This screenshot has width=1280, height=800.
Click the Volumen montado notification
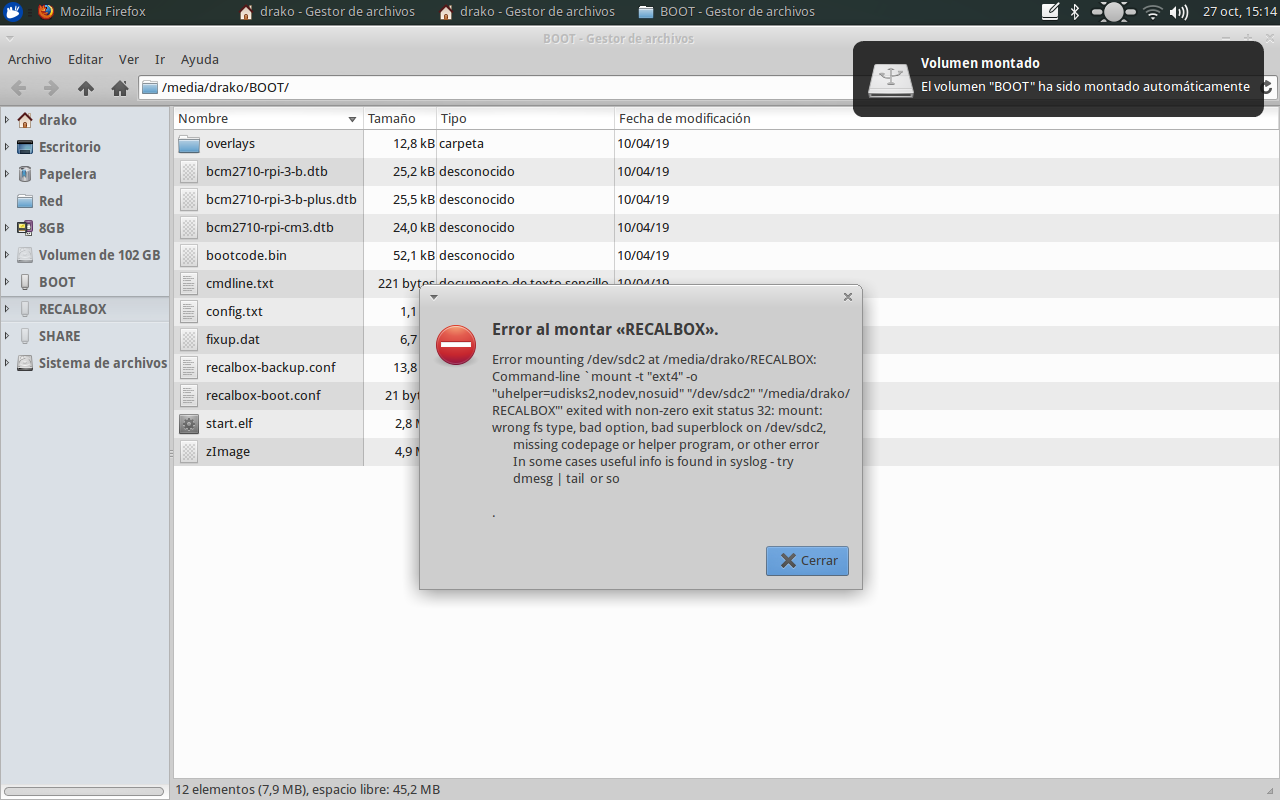point(1058,78)
